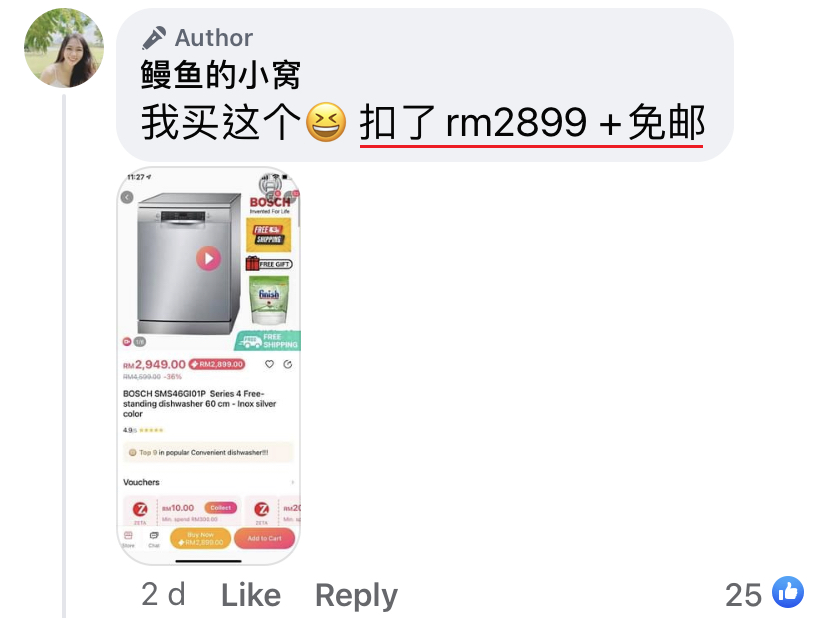
Task: Click the laughing emoji in the comment
Action: point(326,122)
